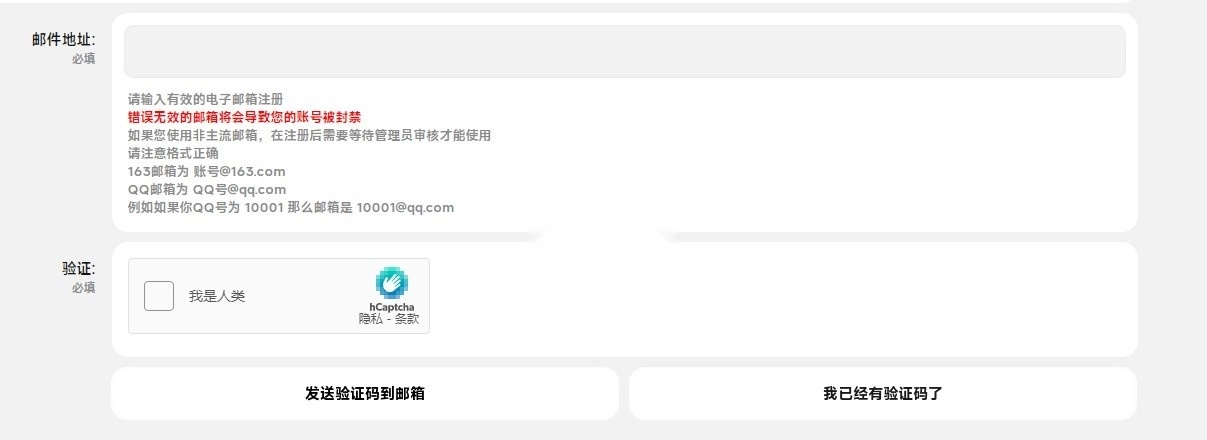Screen dimensions: 1207x440
Task: Click the 163邮箱为 账号@163.com hint line
Action: 207,171
